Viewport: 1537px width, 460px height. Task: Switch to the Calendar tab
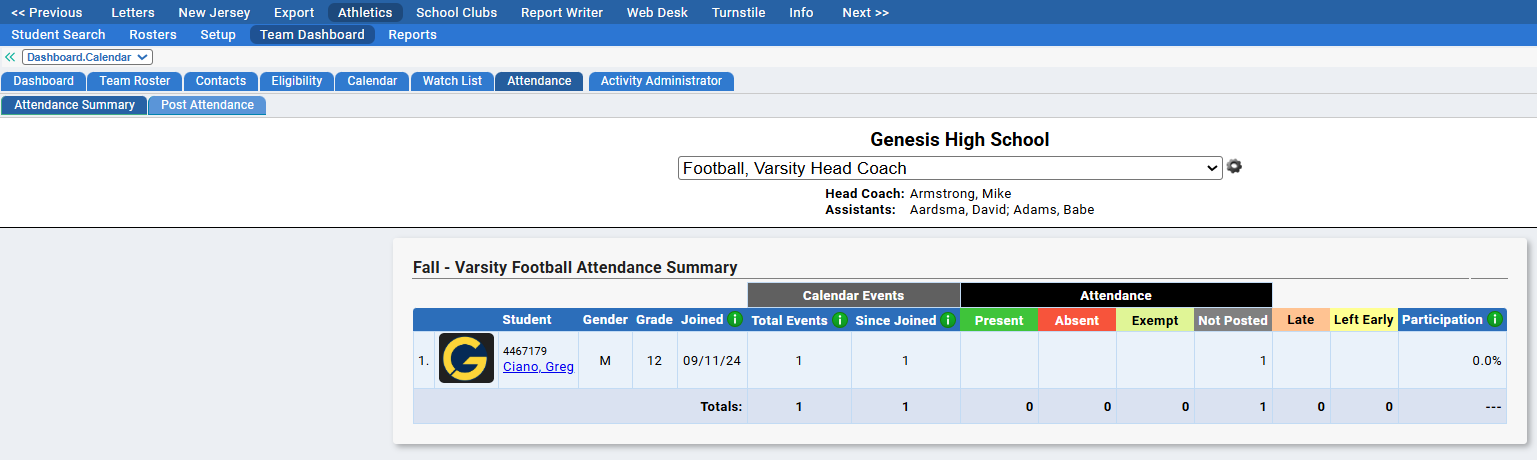click(372, 81)
